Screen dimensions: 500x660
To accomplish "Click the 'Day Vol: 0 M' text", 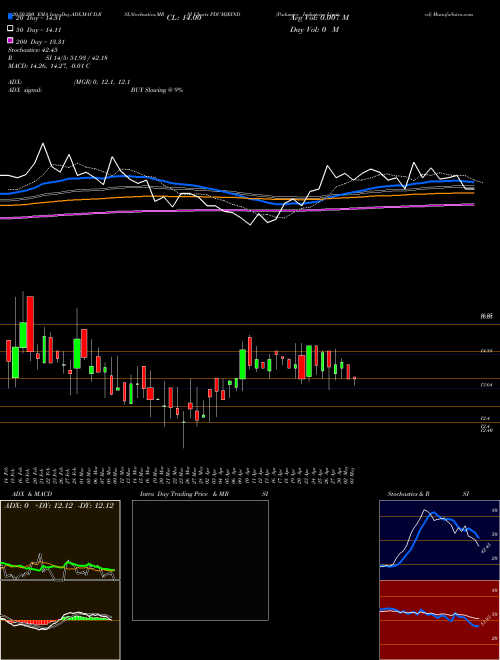I will [314, 29].
